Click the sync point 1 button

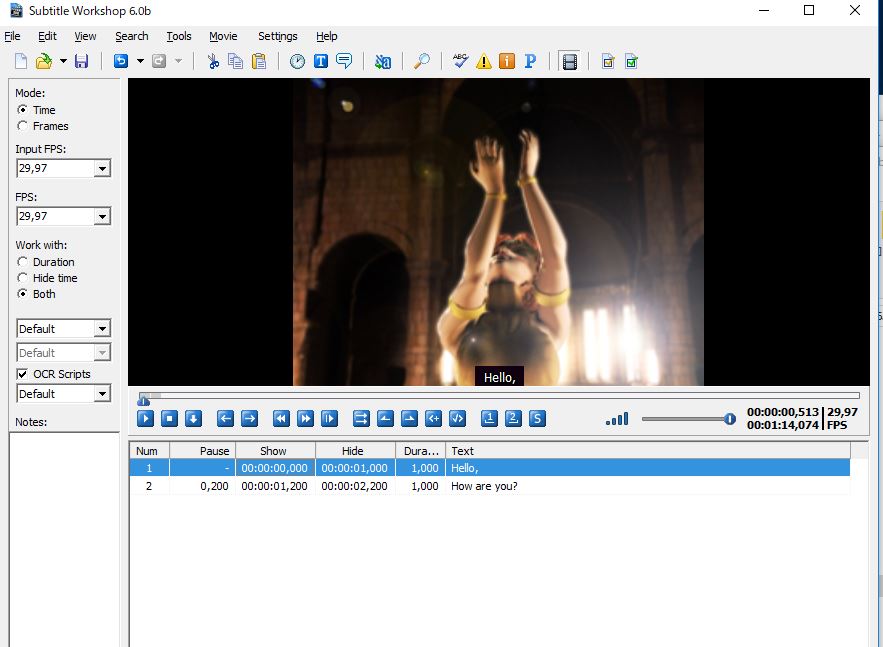(x=489, y=418)
